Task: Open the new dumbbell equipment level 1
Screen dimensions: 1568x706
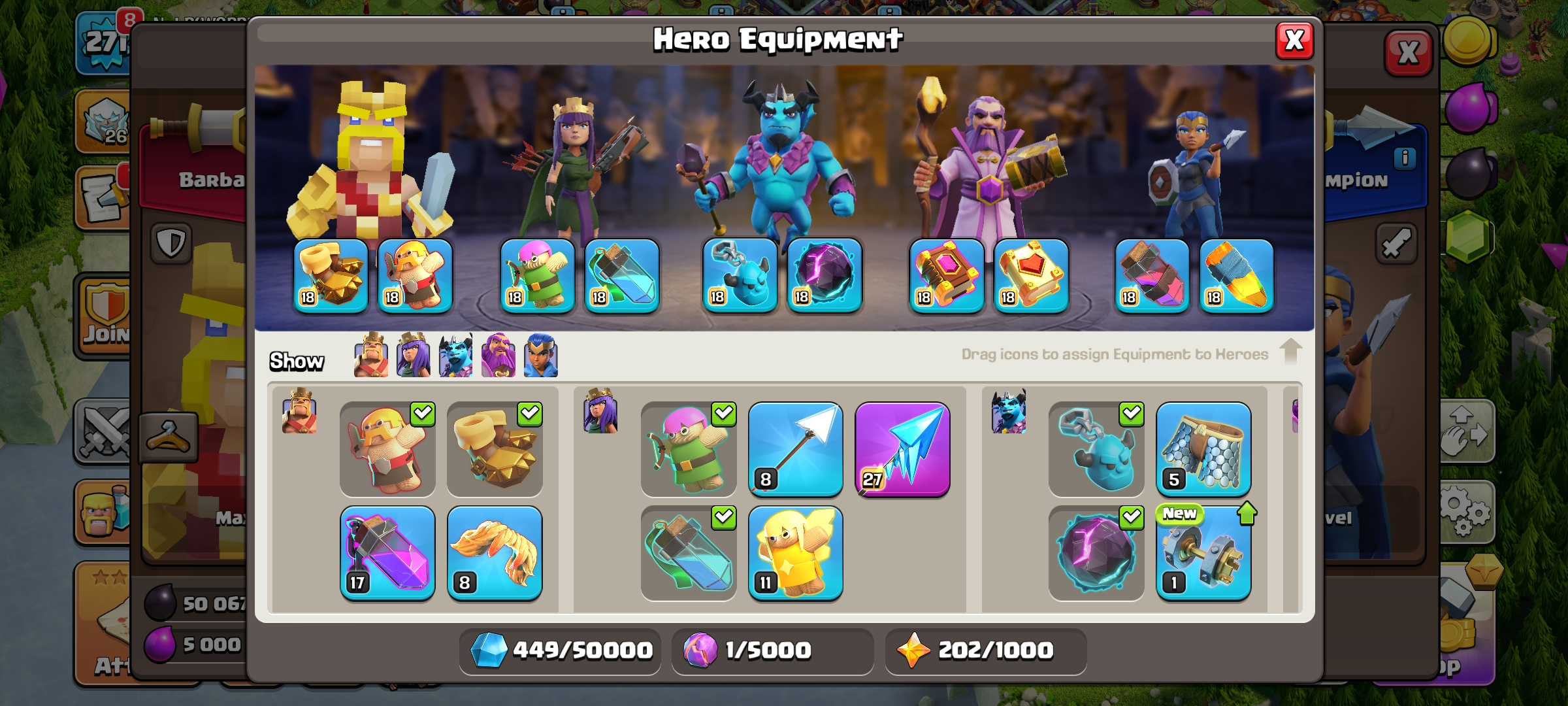Action: pyautogui.click(x=1203, y=553)
